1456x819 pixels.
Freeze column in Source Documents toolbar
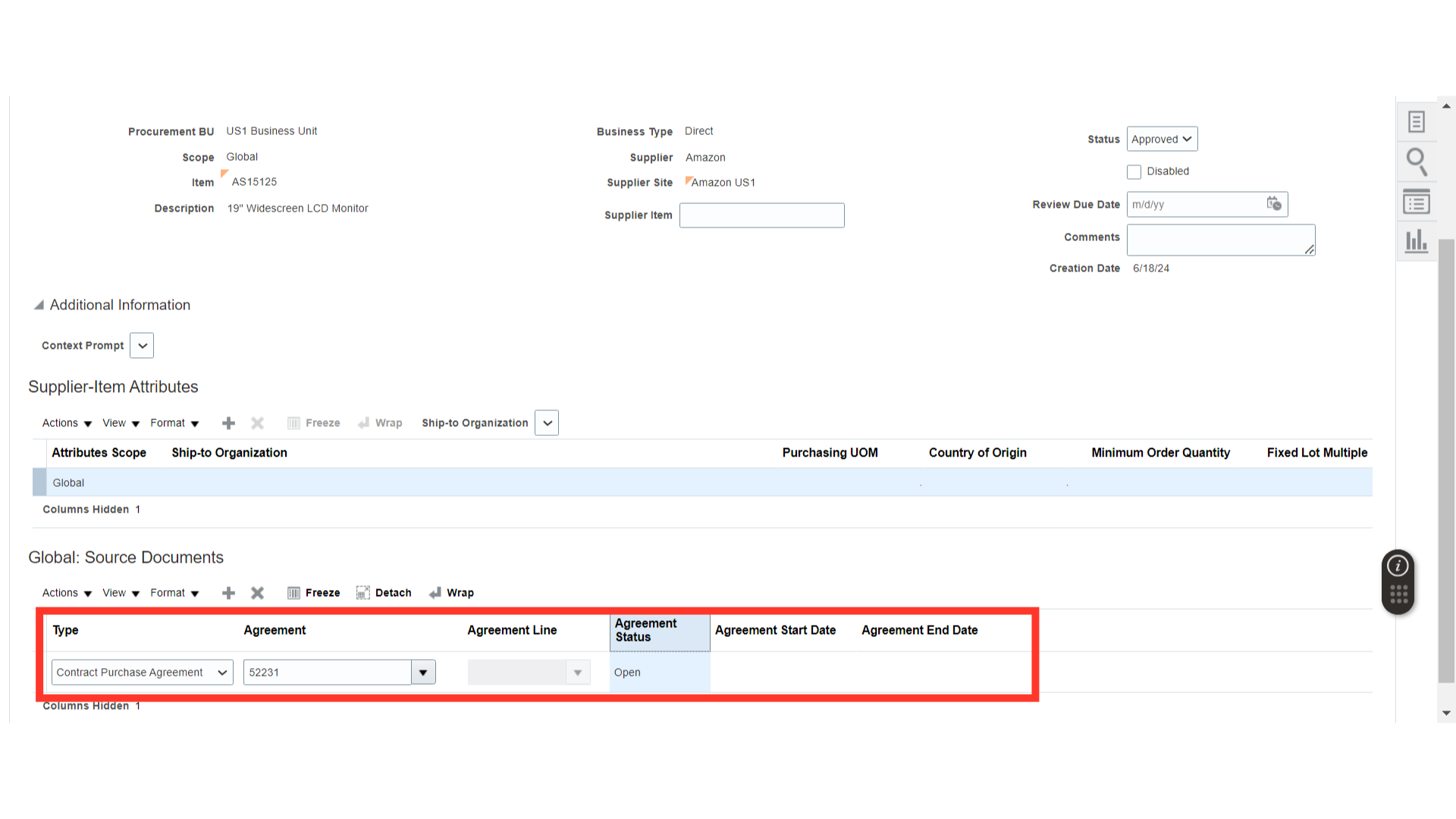[314, 593]
